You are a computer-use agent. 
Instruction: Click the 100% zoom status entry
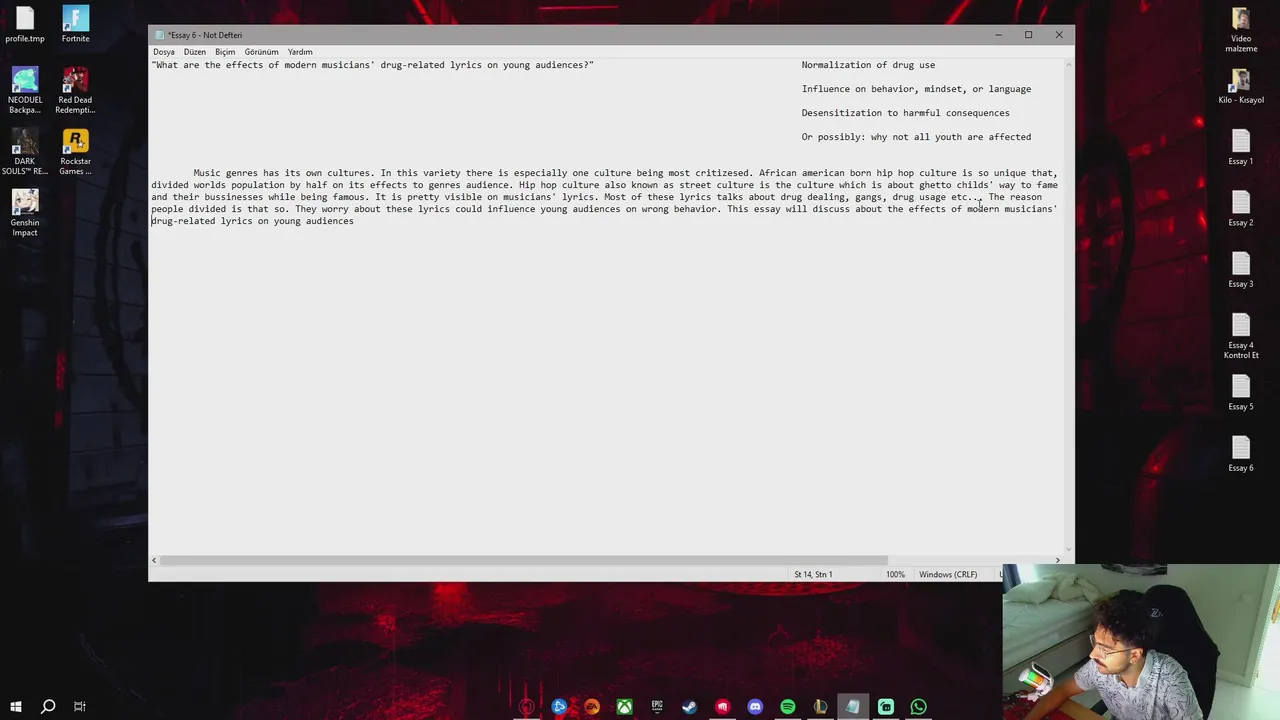[895, 574]
